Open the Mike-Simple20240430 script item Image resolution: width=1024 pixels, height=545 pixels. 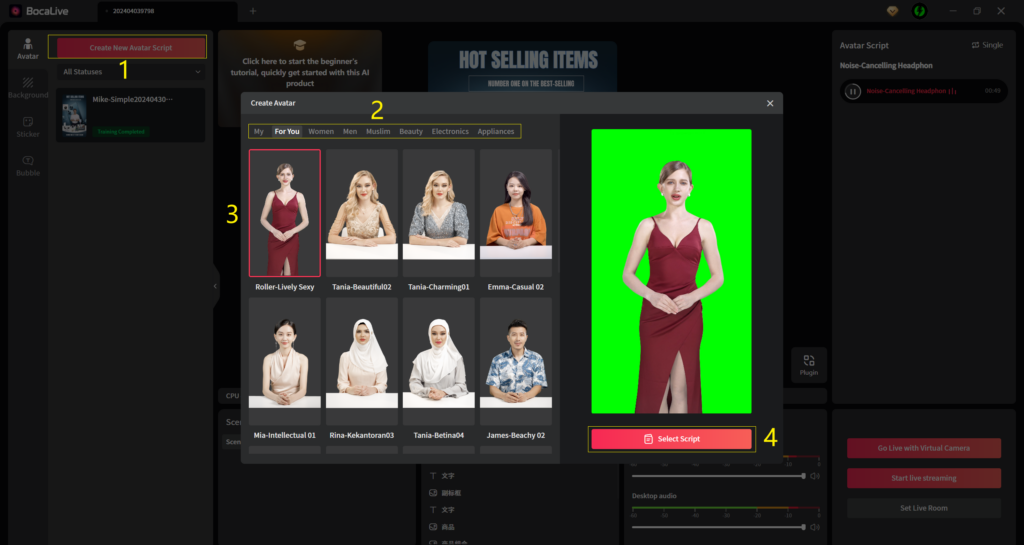131,115
